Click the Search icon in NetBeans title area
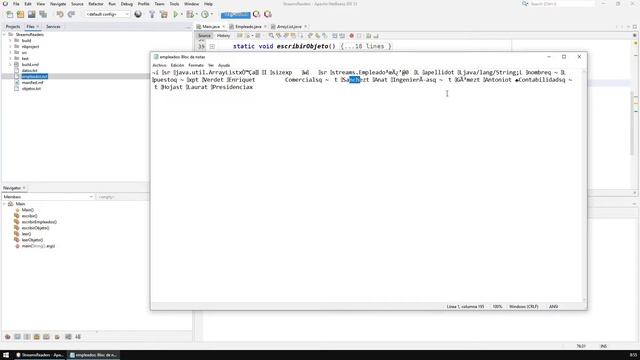640x360 pixels. pos(525,4)
